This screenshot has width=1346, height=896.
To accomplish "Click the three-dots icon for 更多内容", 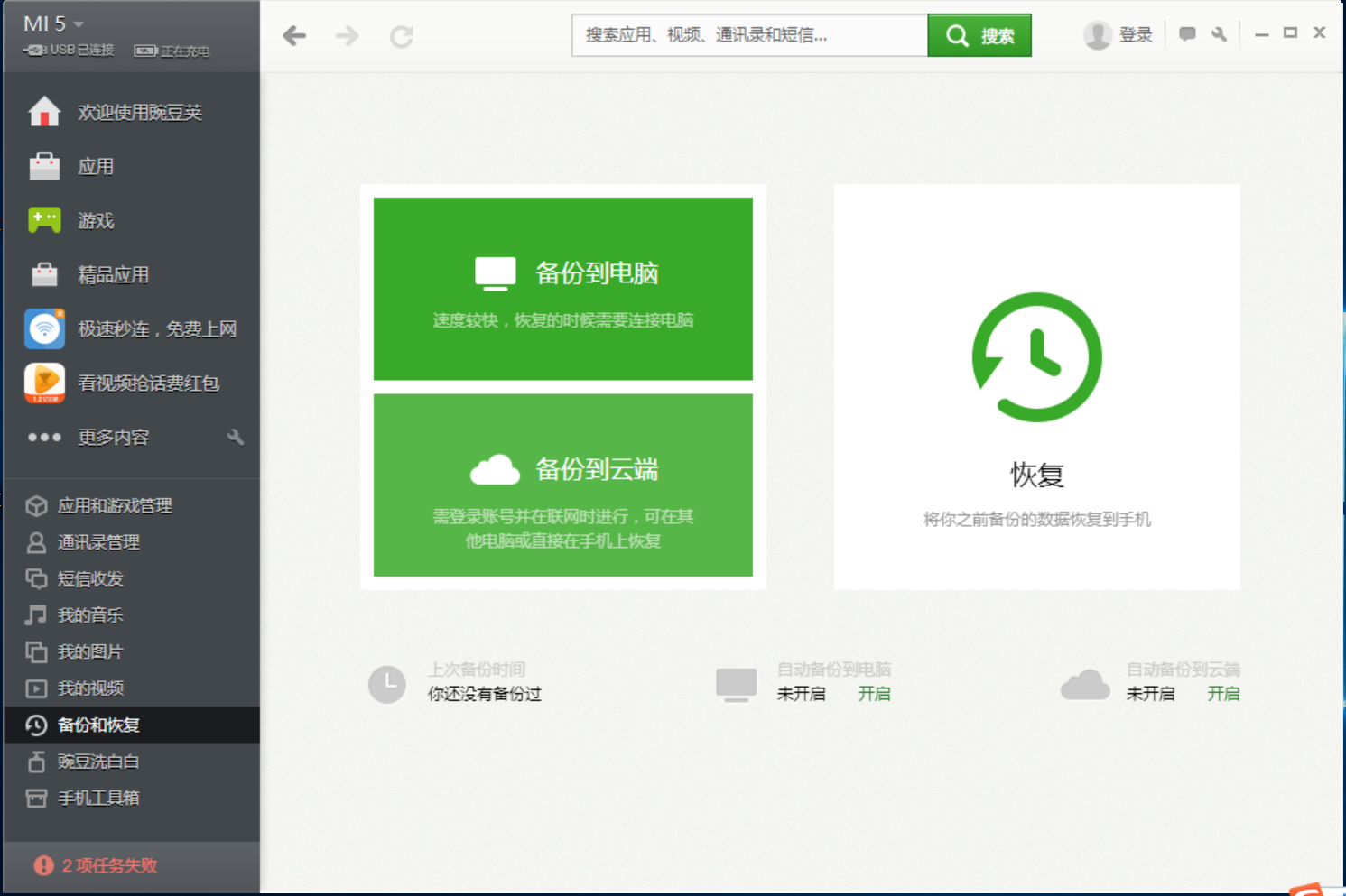I will click(x=44, y=437).
